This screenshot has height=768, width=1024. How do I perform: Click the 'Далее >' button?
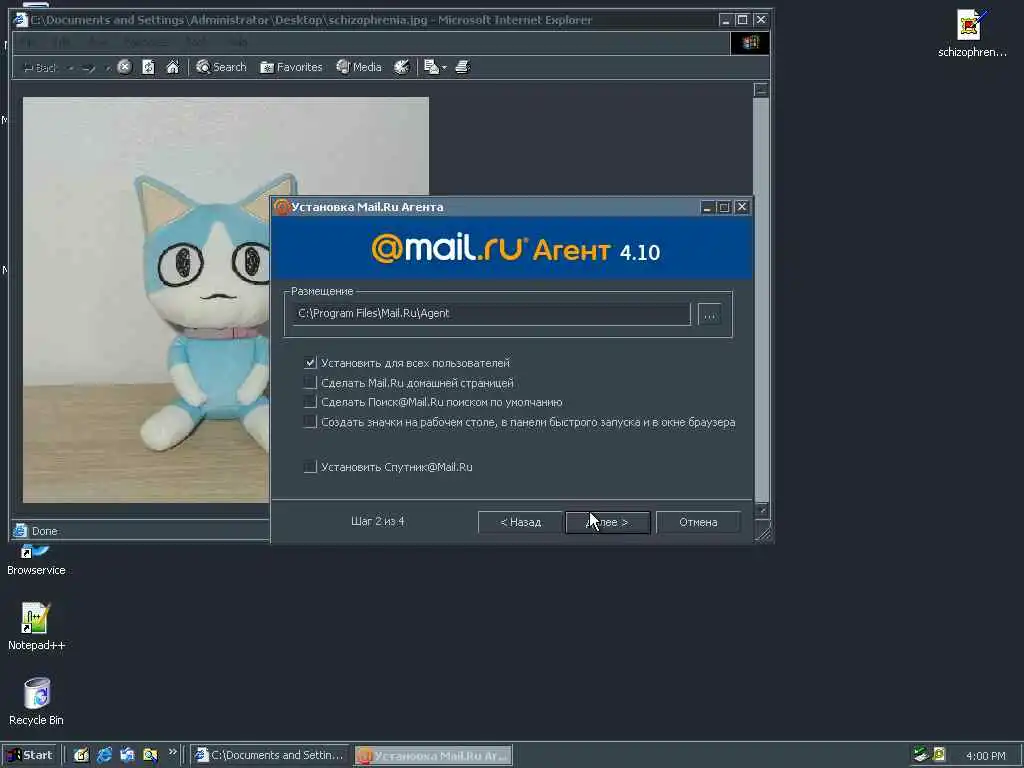pyautogui.click(x=607, y=522)
